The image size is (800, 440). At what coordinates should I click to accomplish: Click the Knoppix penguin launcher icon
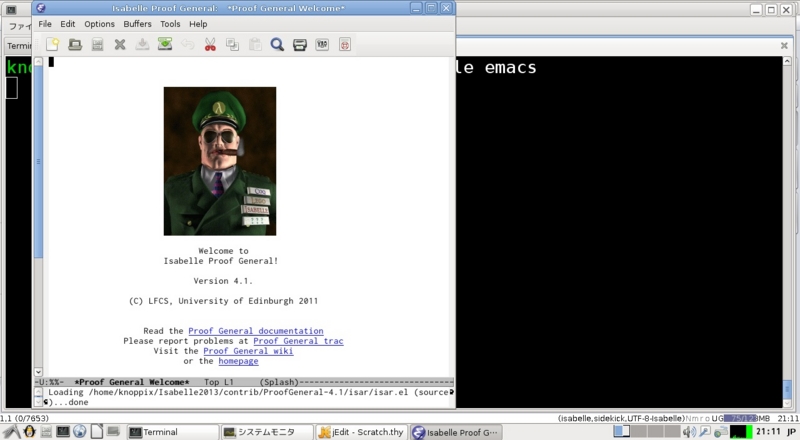click(30, 432)
